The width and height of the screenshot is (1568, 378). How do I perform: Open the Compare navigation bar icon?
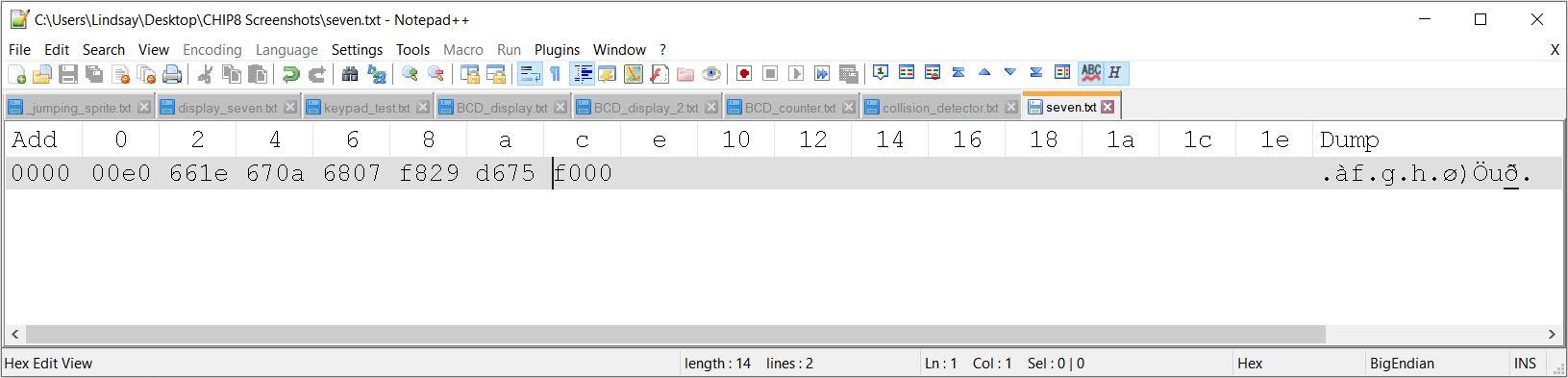[x=1062, y=72]
